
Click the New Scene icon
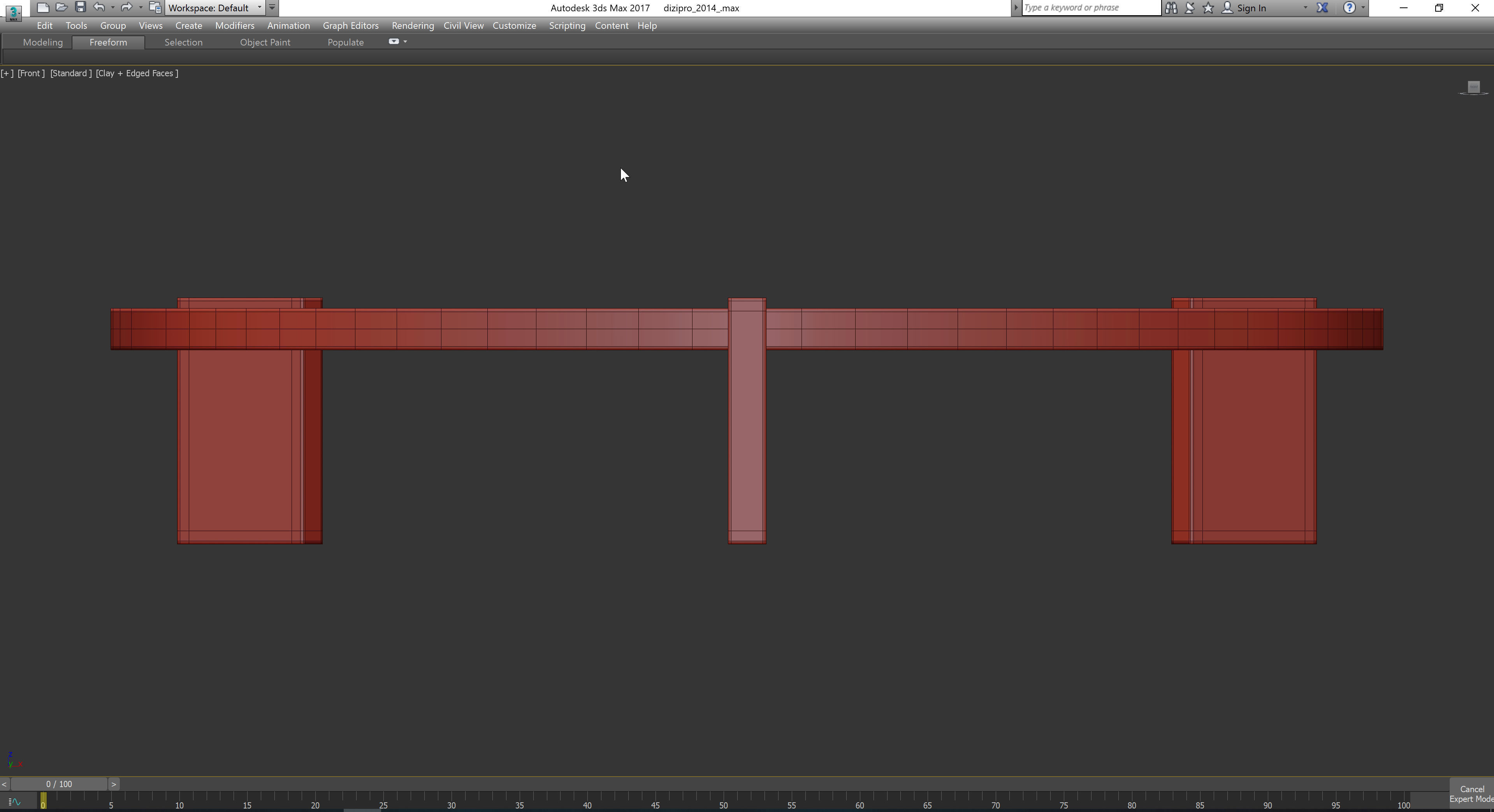42,7
